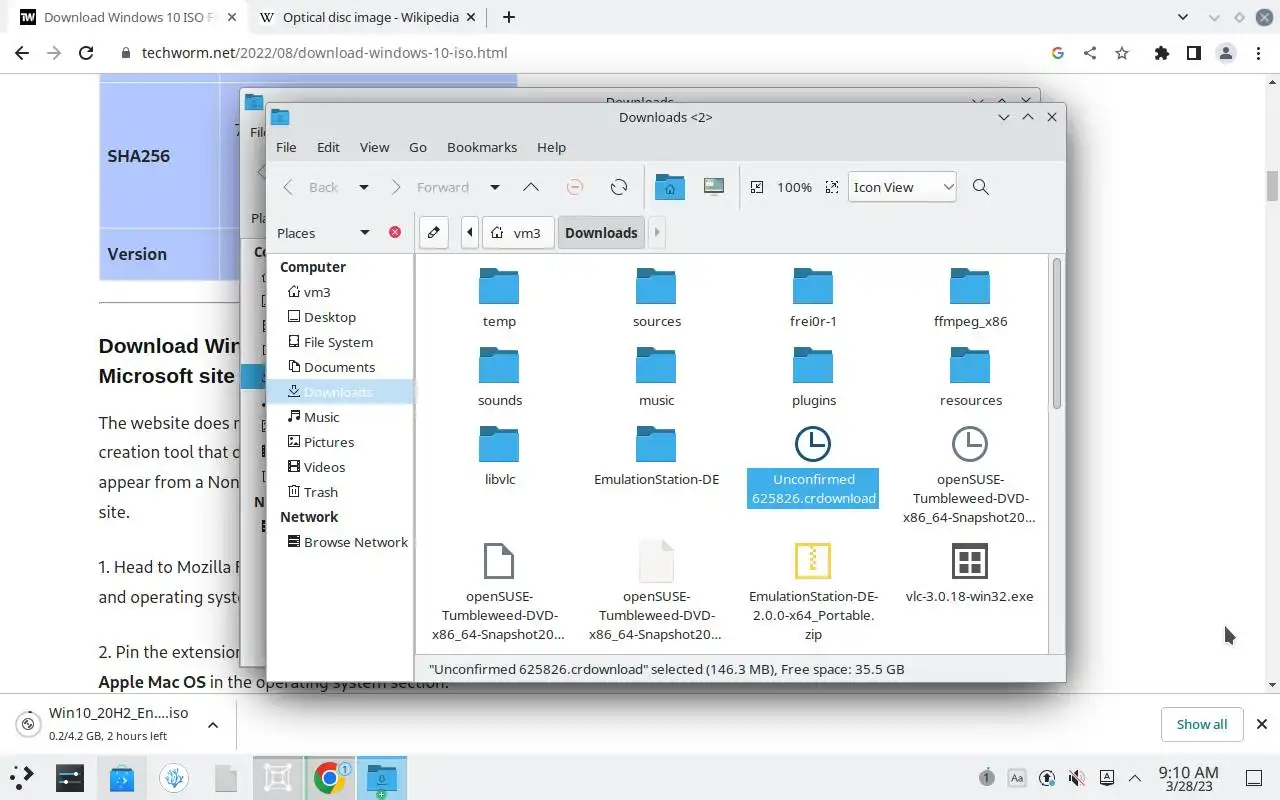
Task: Open the Chrome extensions puzzle icon
Action: pyautogui.click(x=1161, y=53)
